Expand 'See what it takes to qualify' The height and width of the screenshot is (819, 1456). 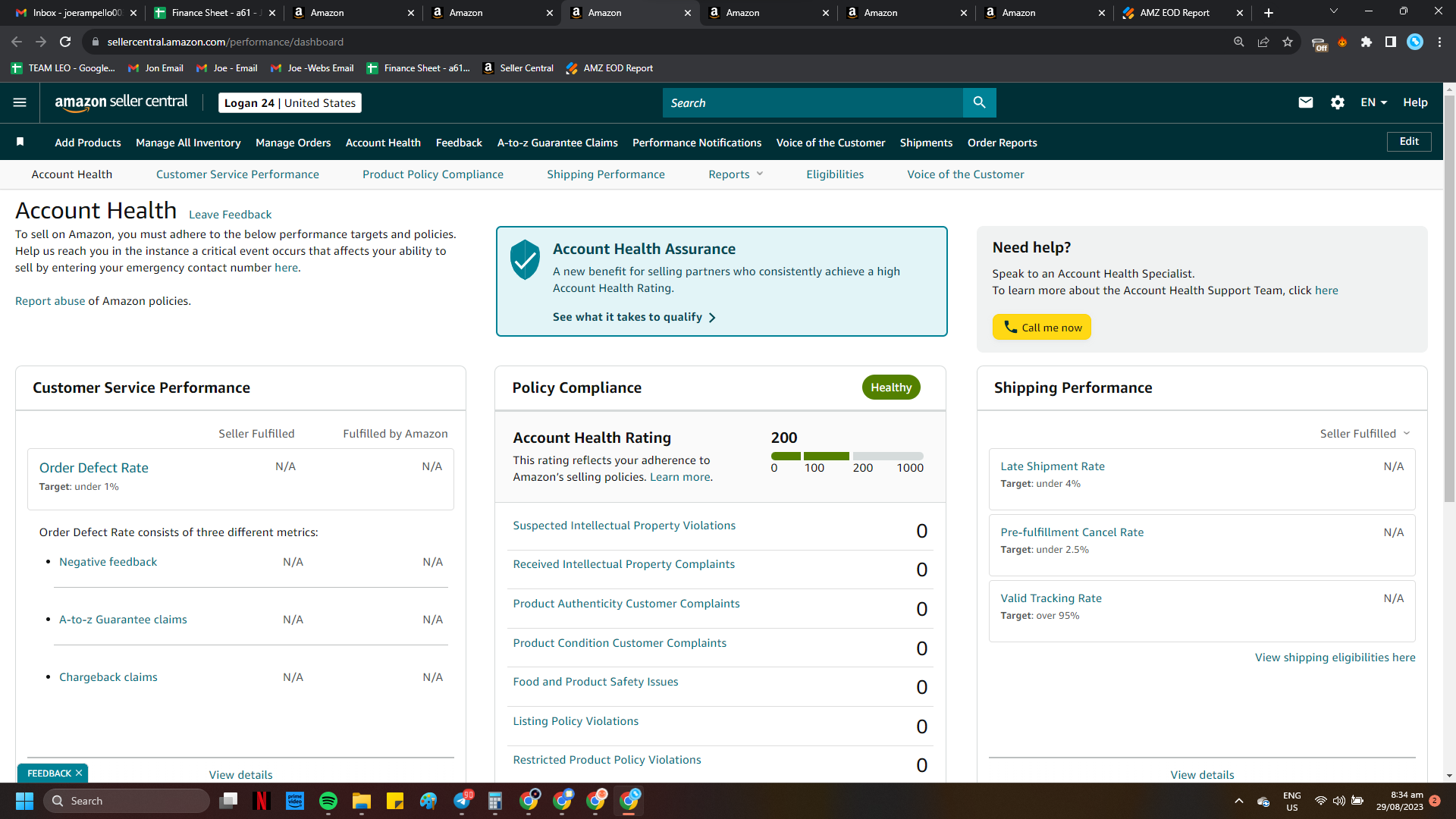point(634,317)
